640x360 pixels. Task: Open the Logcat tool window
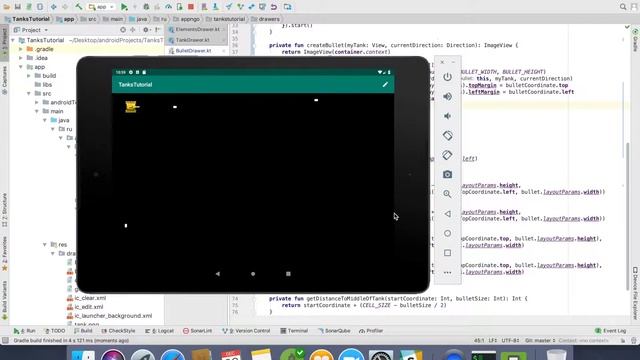(160, 331)
